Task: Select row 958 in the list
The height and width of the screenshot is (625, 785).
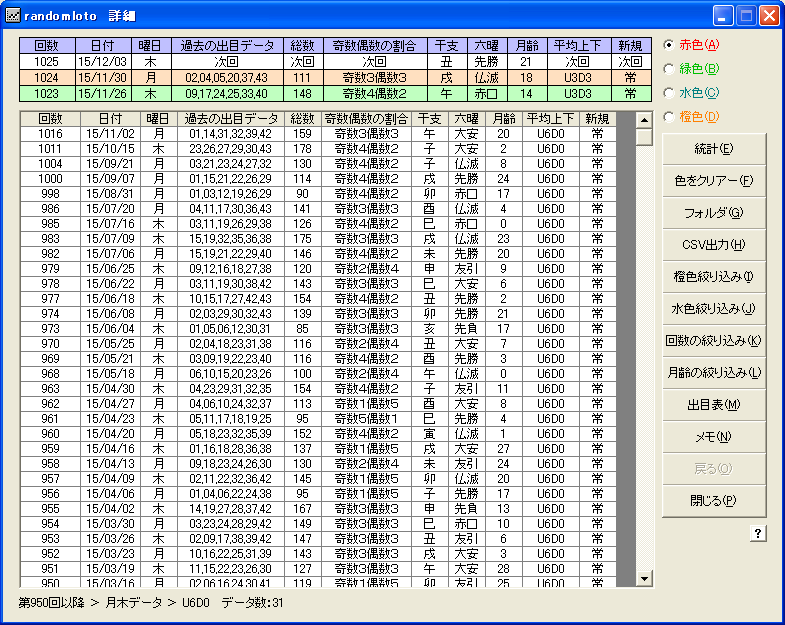Action: (318, 464)
